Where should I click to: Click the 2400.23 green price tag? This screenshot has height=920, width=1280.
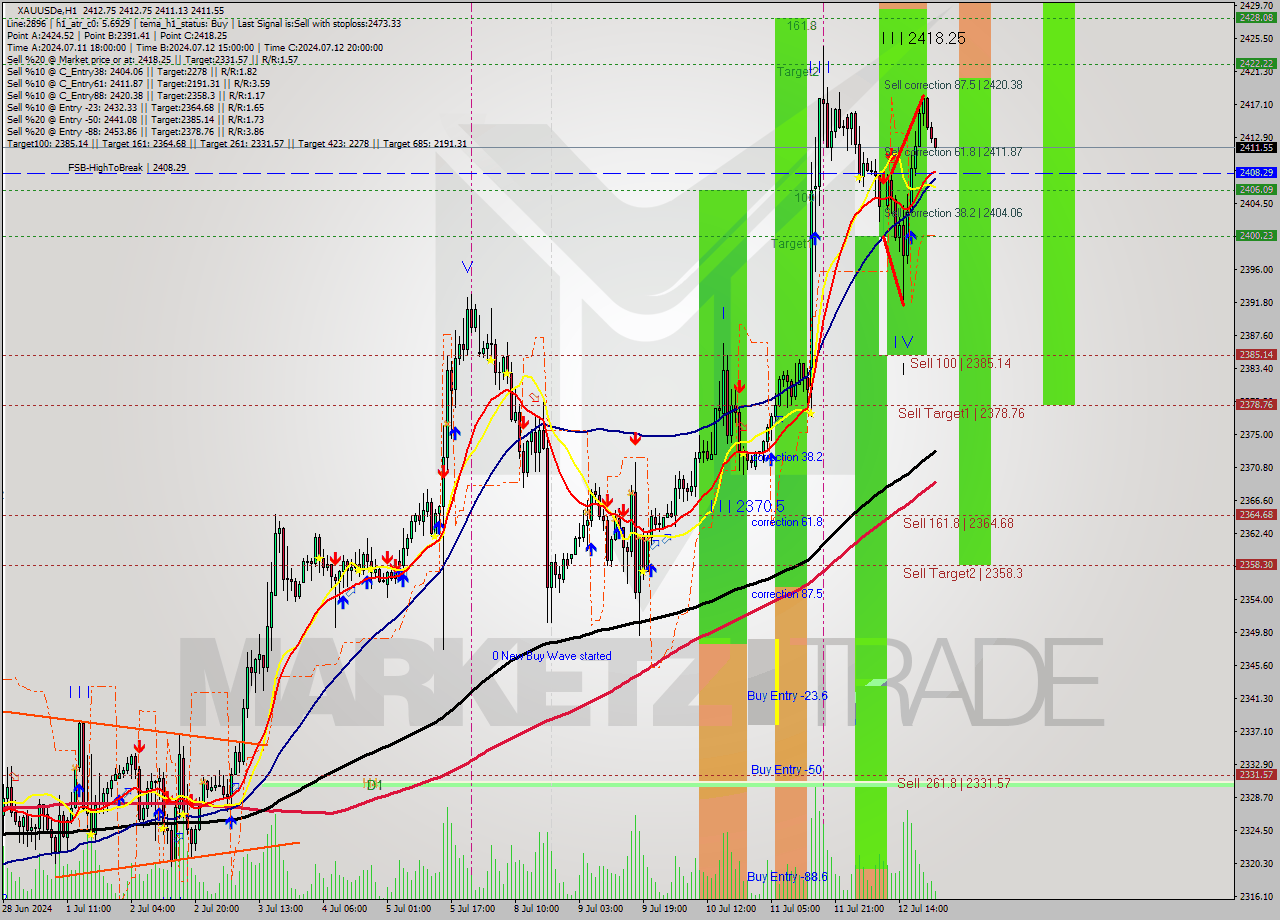point(1255,235)
